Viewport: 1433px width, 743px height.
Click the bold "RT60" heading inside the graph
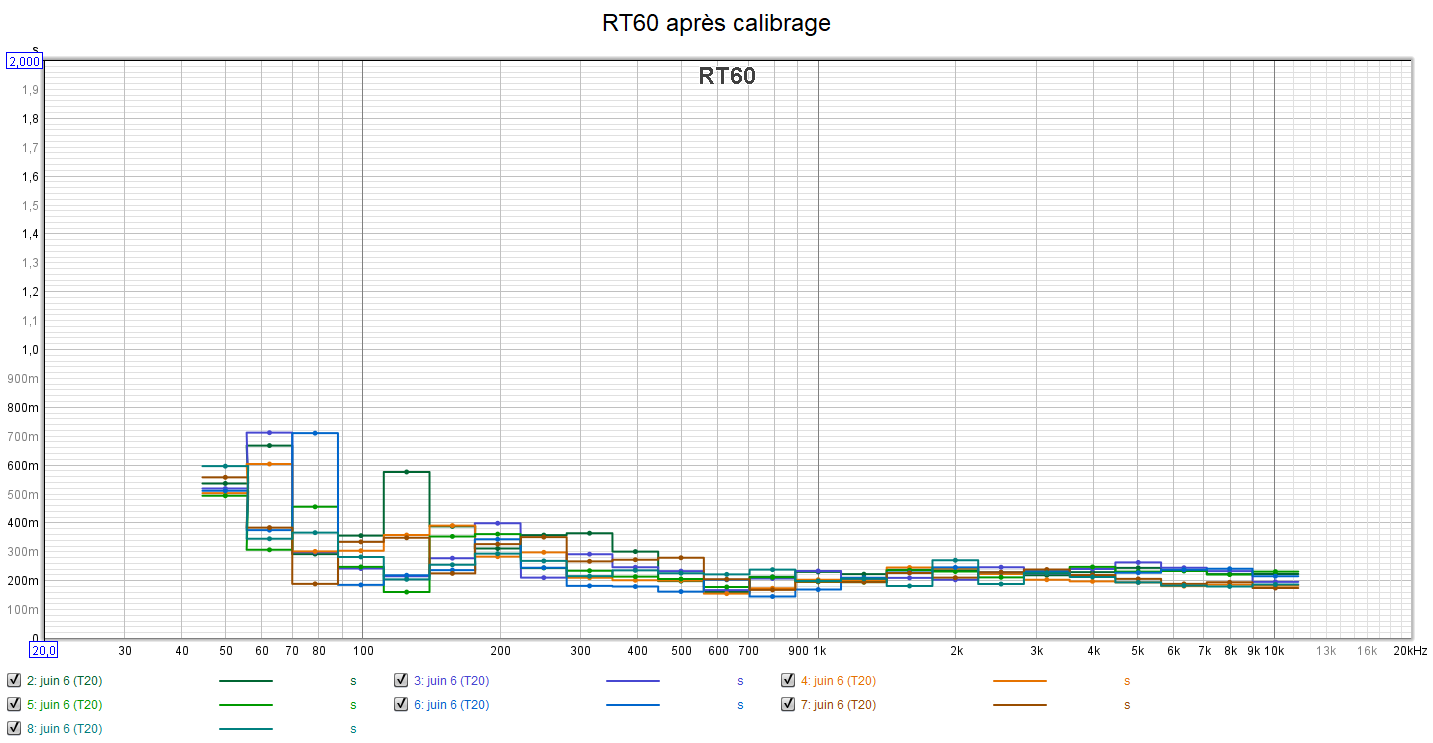(727, 76)
